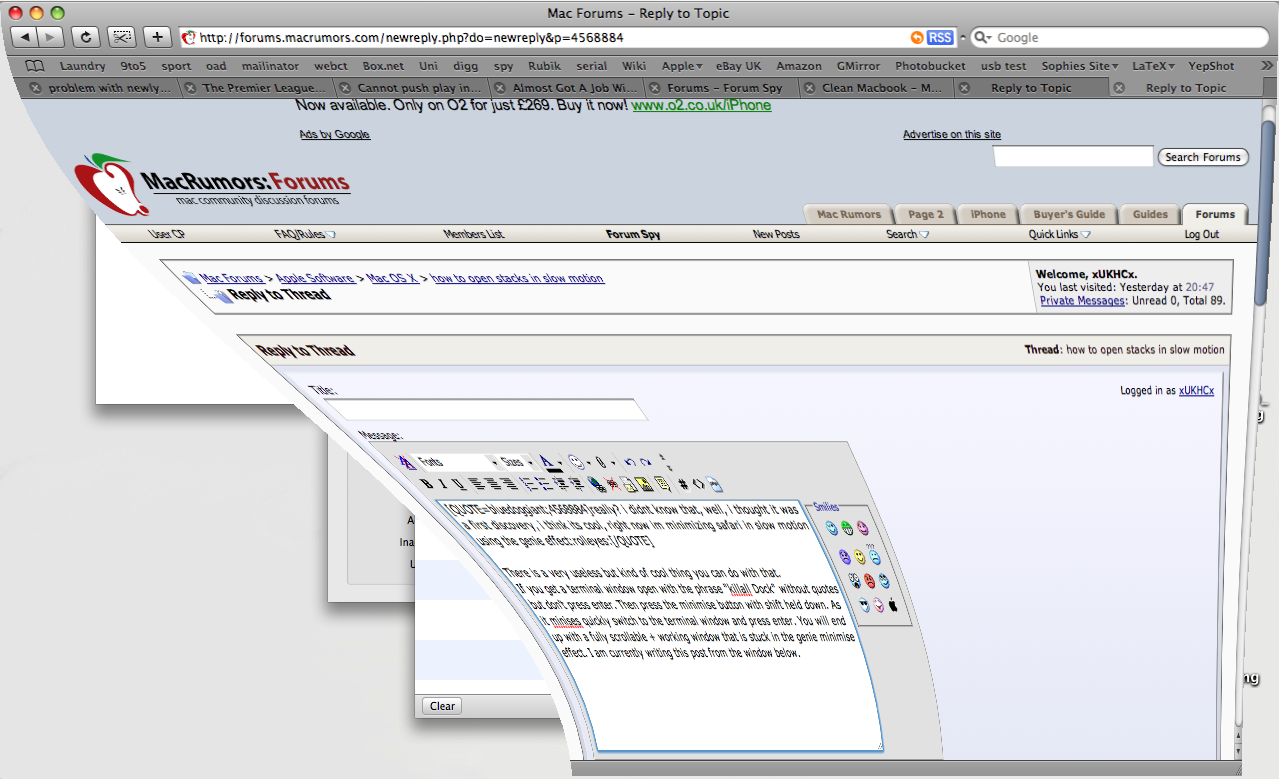This screenshot has height=779, width=1279.
Task: Switch to 'Forums – Forum Spy' tab
Action: pyautogui.click(x=724, y=88)
